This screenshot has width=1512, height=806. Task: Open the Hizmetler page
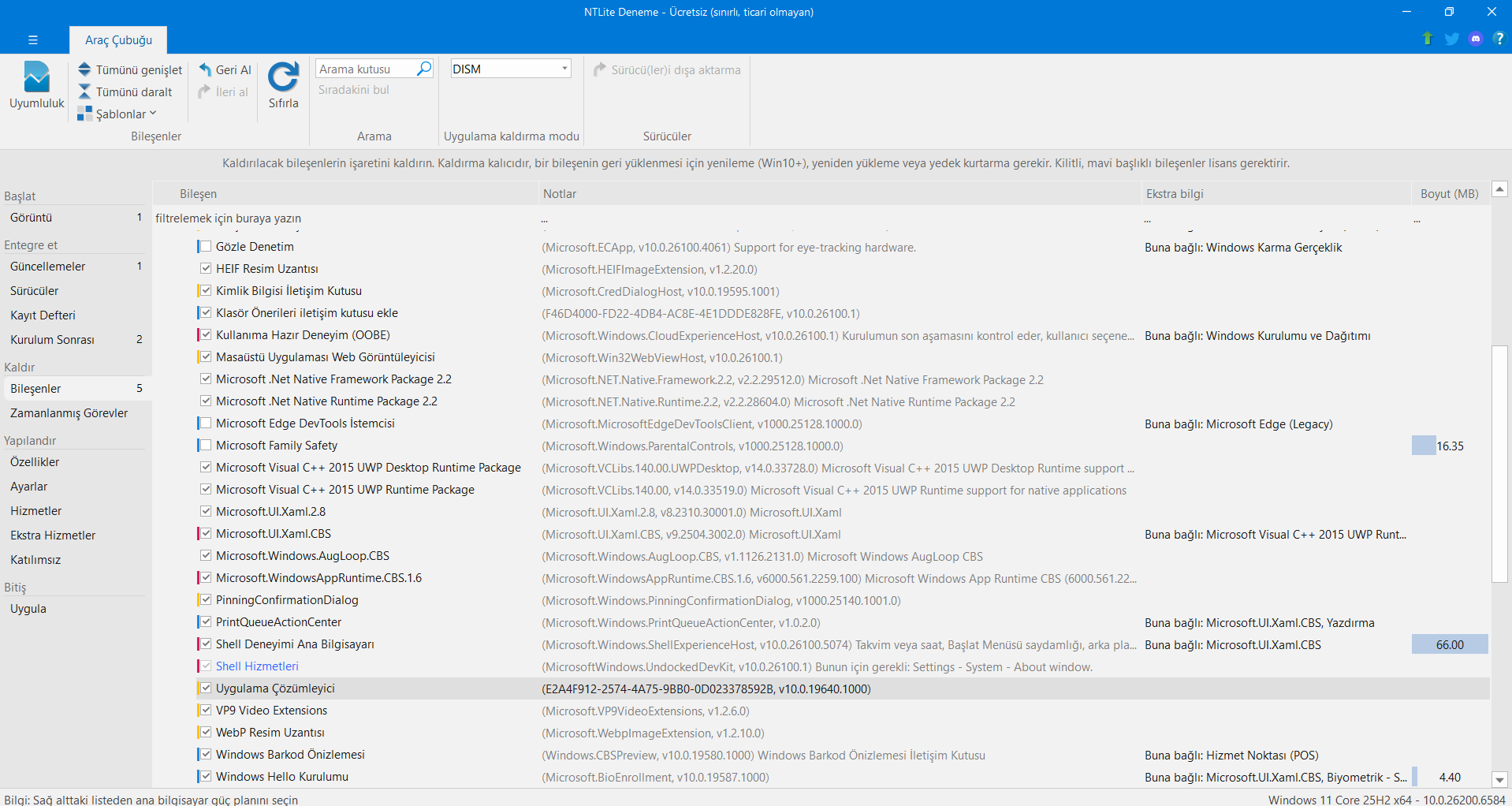point(75,511)
